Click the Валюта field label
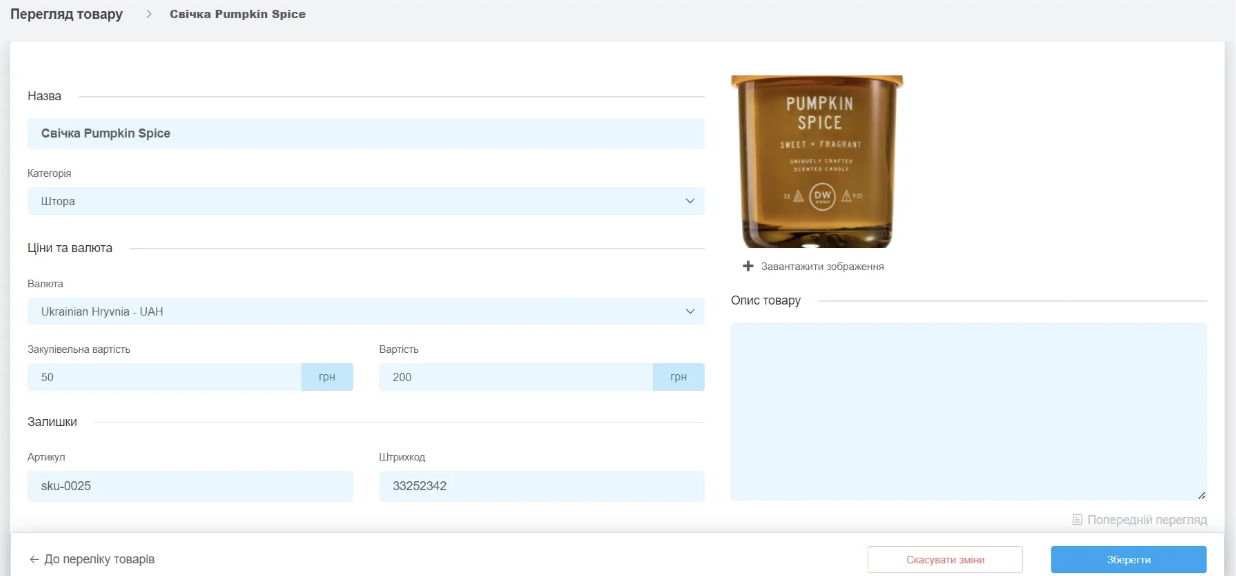The image size is (1236, 576). pyautogui.click(x=45, y=284)
